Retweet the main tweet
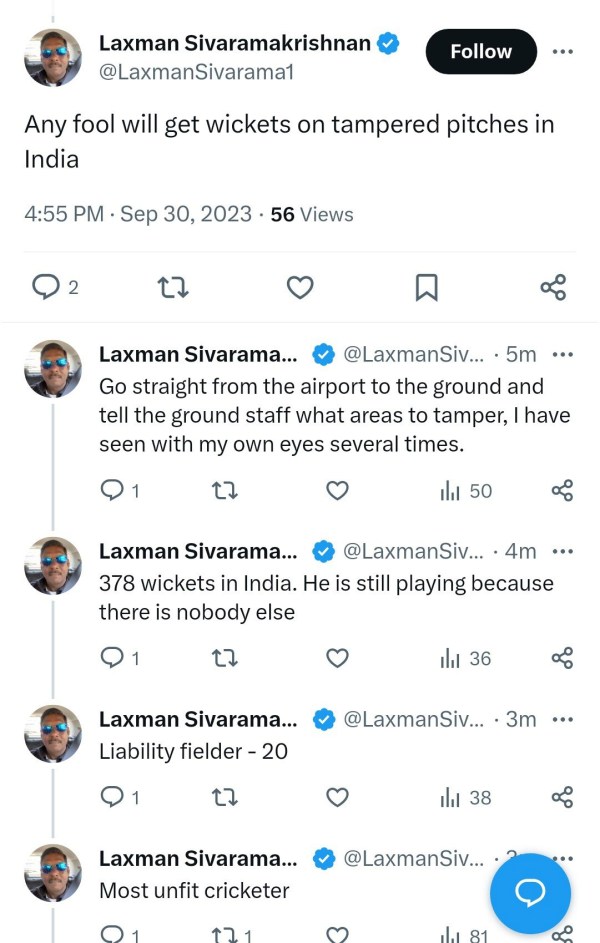The width and height of the screenshot is (600, 943). tap(172, 287)
